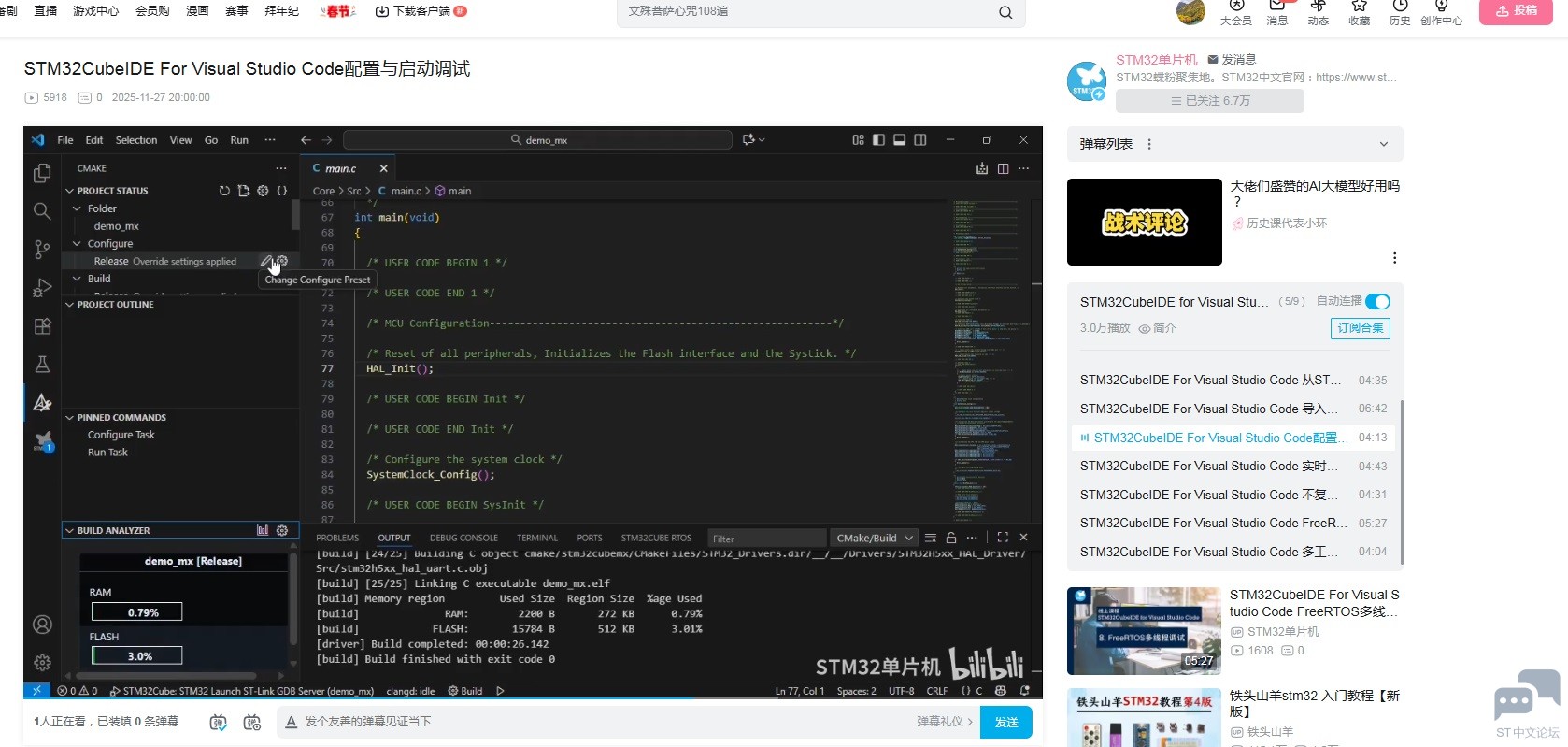Open the CMake/Build output channel dropdown
This screenshot has width=1568, height=747.
pos(874,538)
